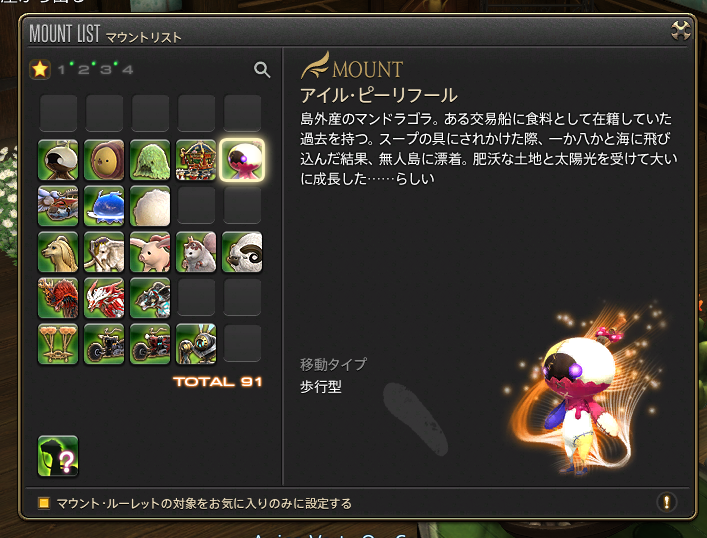Select the white mammoth mount icon
This screenshot has height=538, width=707.
[x=104, y=252]
